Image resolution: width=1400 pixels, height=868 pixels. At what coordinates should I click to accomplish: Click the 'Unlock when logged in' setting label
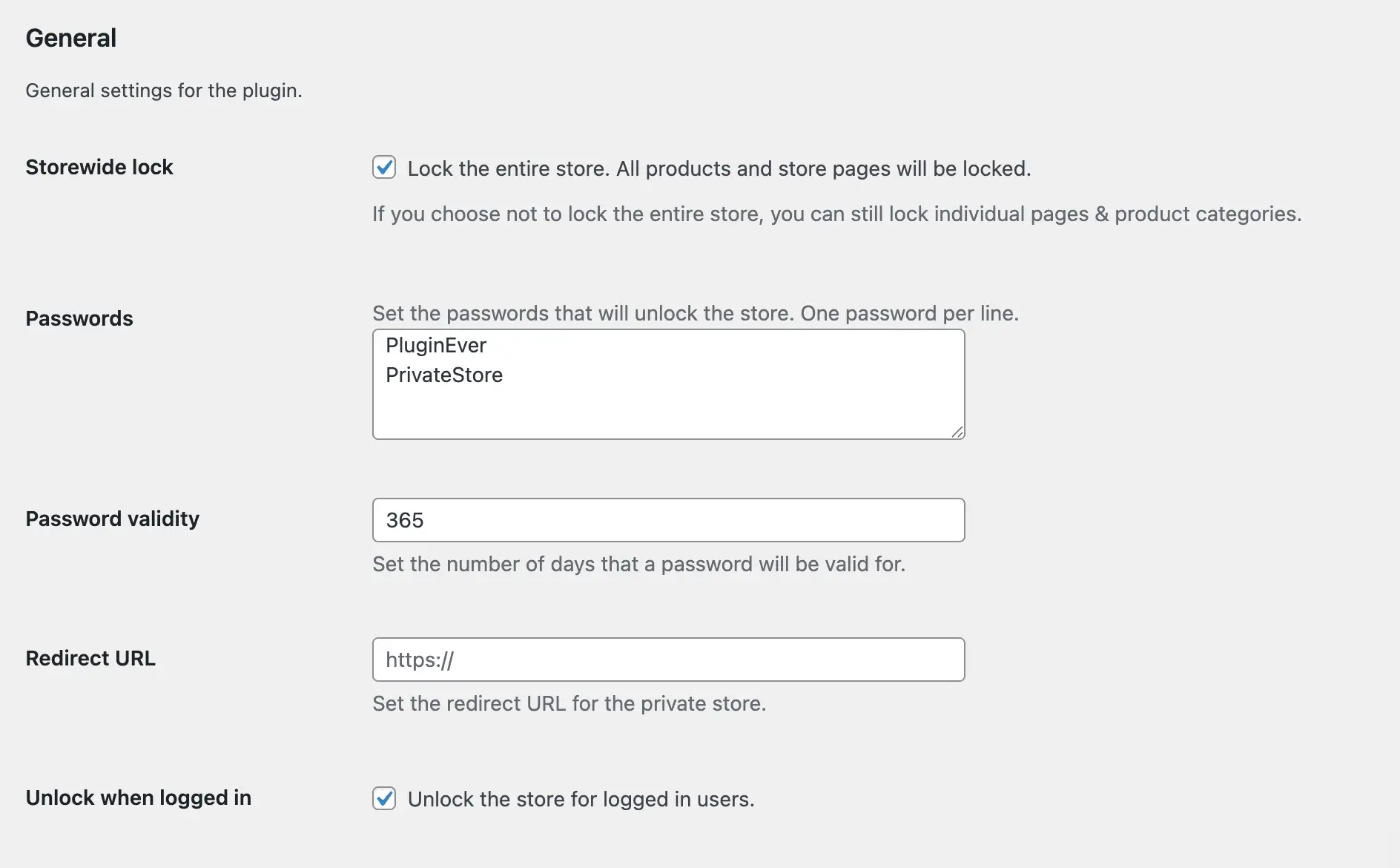[139, 798]
